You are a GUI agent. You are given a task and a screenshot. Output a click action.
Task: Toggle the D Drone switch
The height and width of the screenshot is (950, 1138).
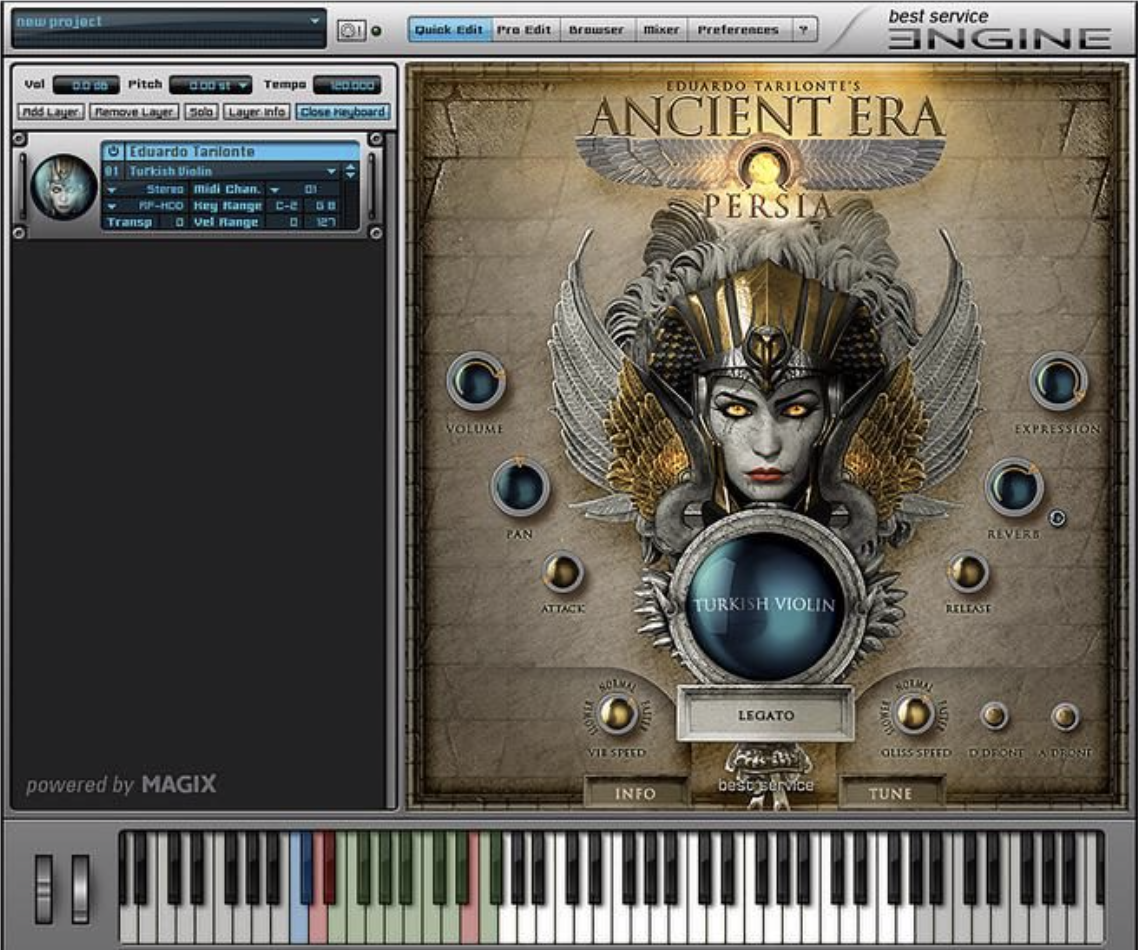994,716
